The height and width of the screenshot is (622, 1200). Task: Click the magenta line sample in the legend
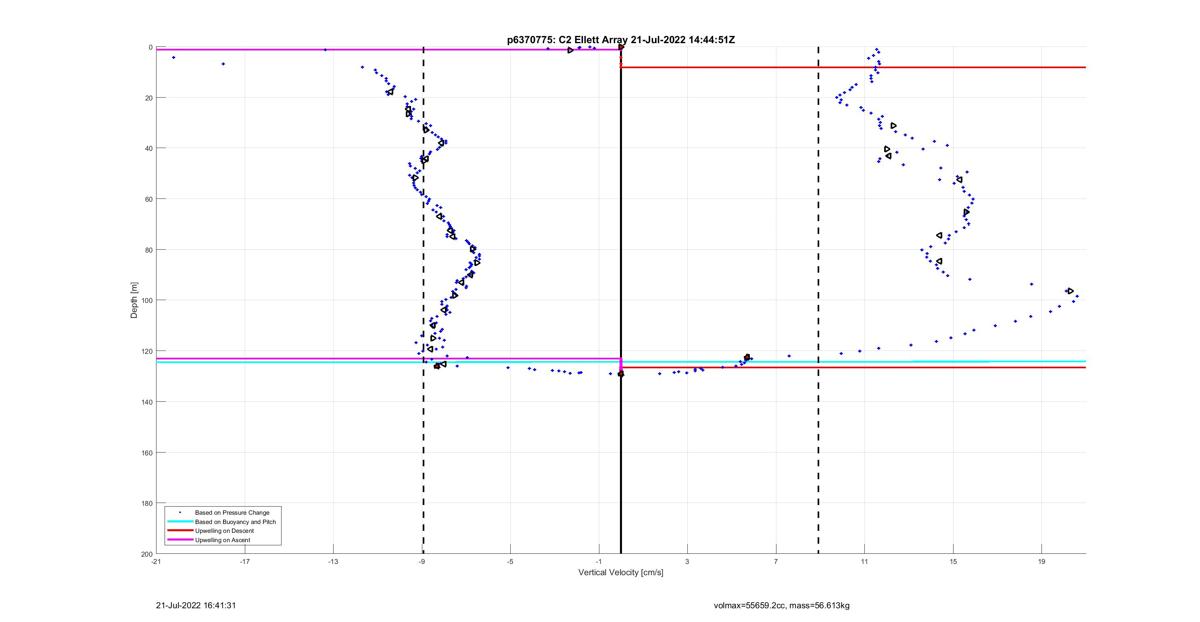click(x=178, y=540)
